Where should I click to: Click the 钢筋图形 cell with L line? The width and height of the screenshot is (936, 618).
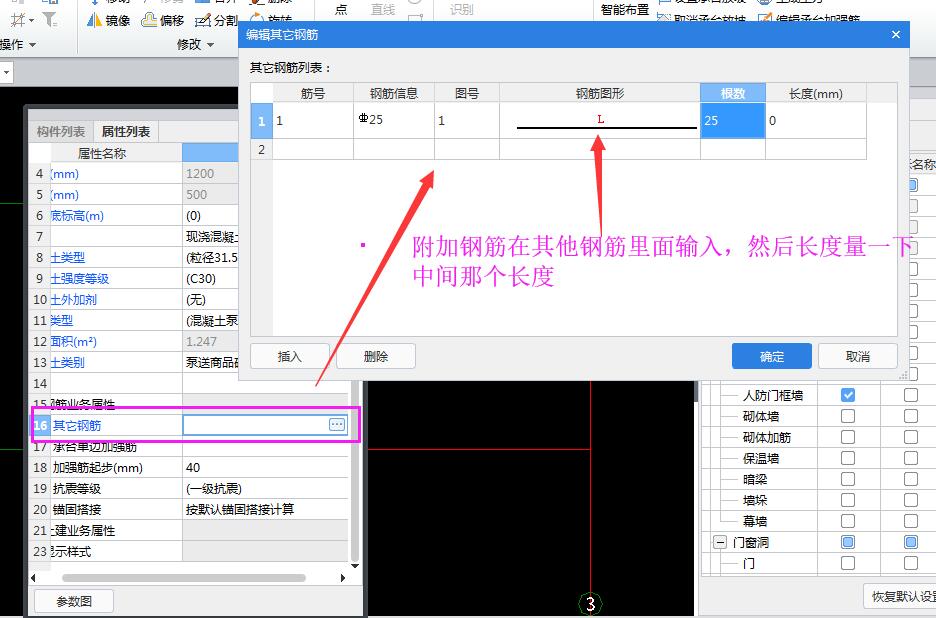coord(599,121)
